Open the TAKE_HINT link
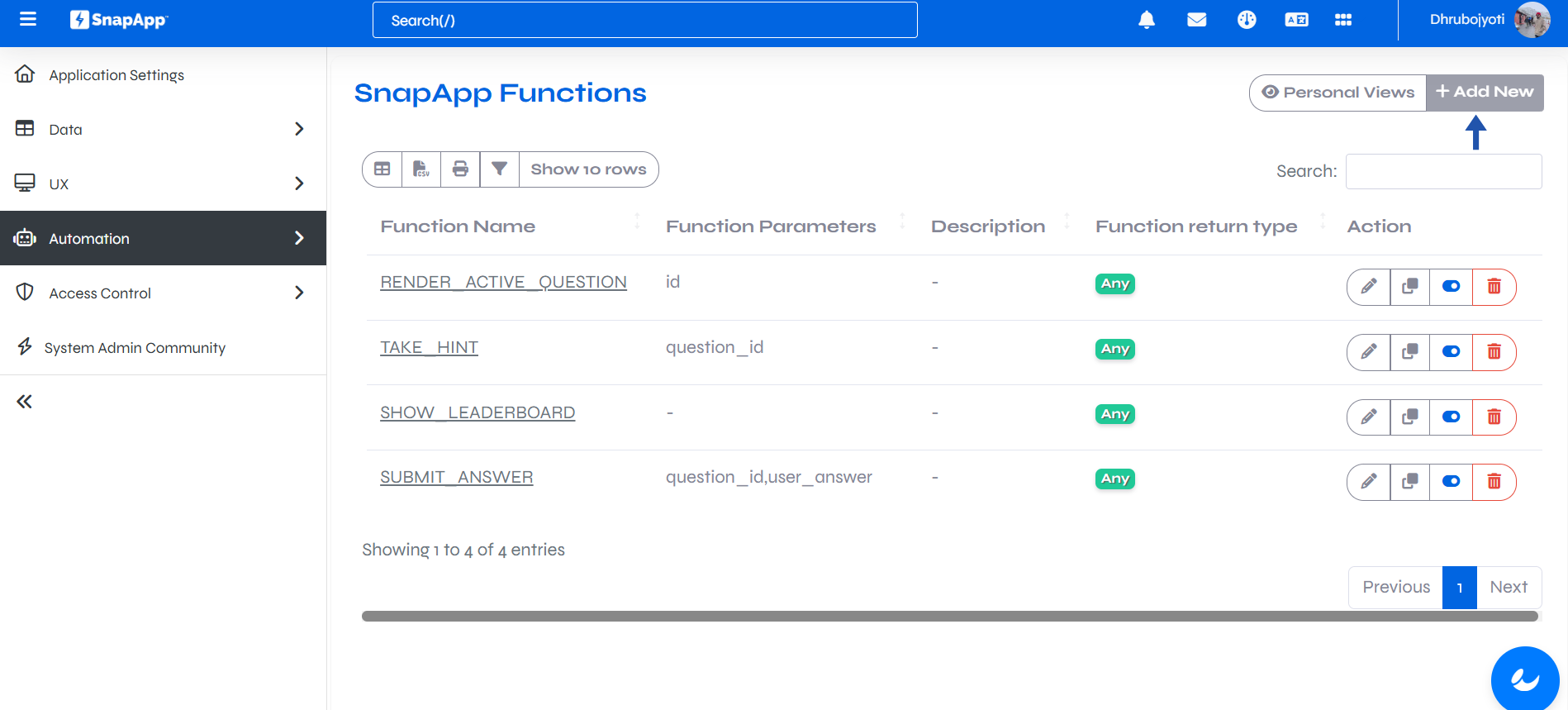 coord(429,347)
